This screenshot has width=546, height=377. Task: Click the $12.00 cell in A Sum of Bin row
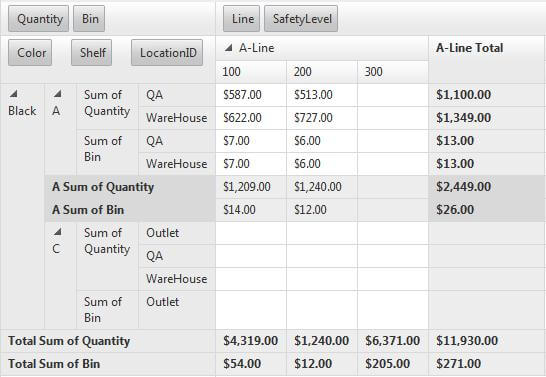(x=322, y=210)
